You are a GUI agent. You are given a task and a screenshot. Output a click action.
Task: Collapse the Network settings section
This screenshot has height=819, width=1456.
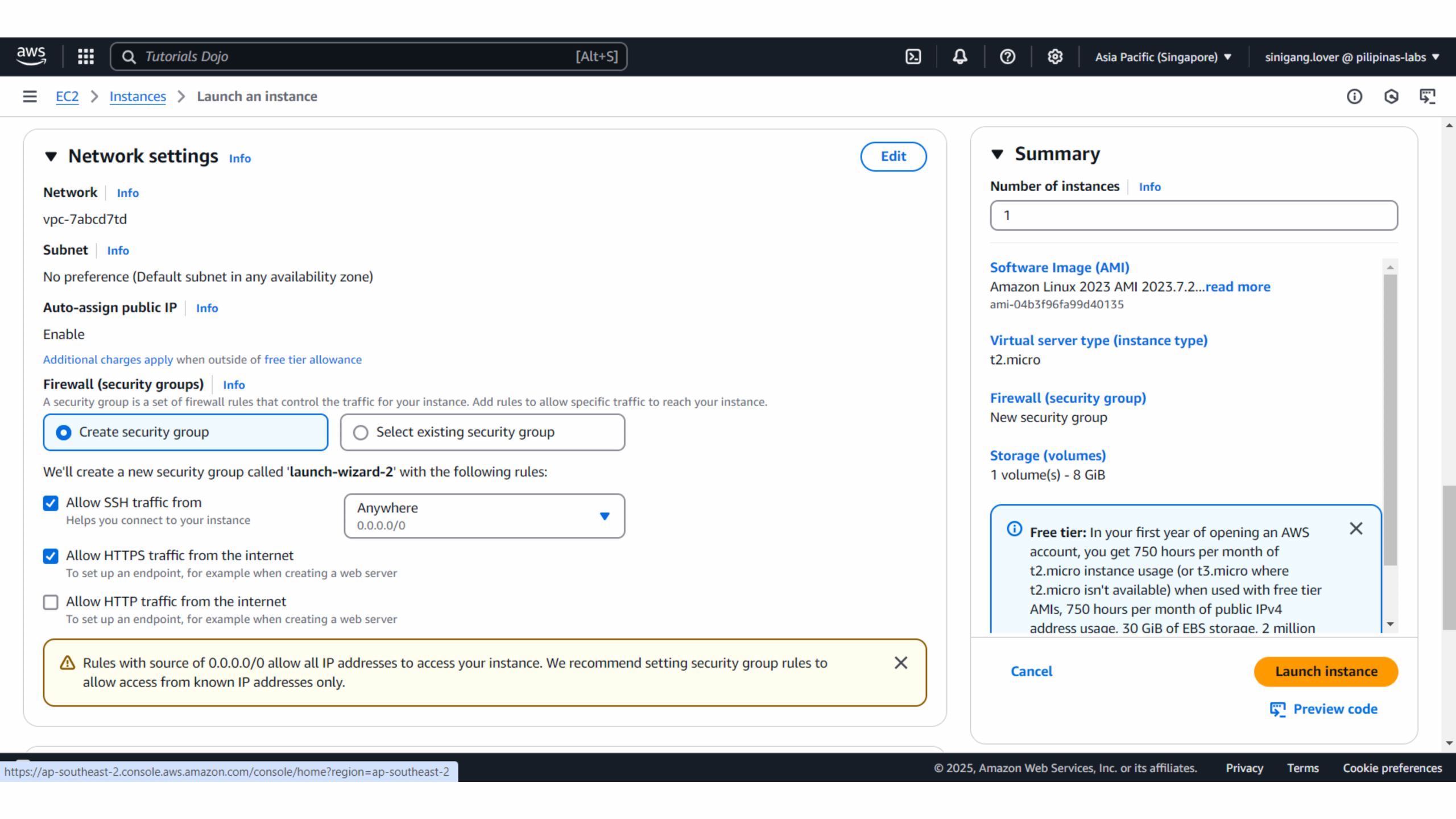click(x=51, y=156)
